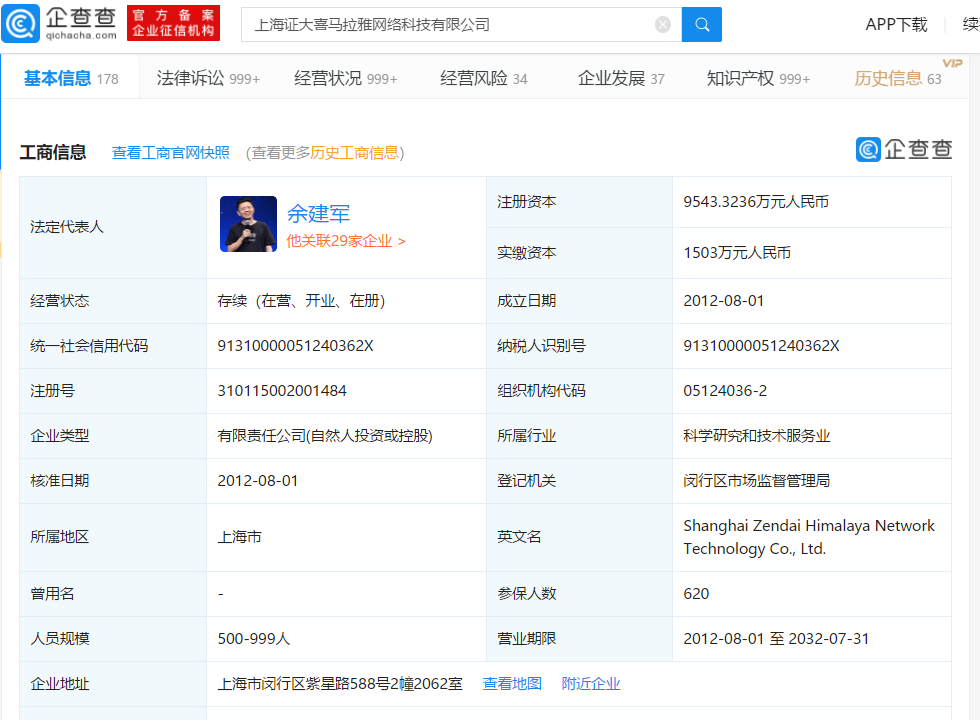
Task: Click 查看工商官网快照 link
Action: [171, 153]
